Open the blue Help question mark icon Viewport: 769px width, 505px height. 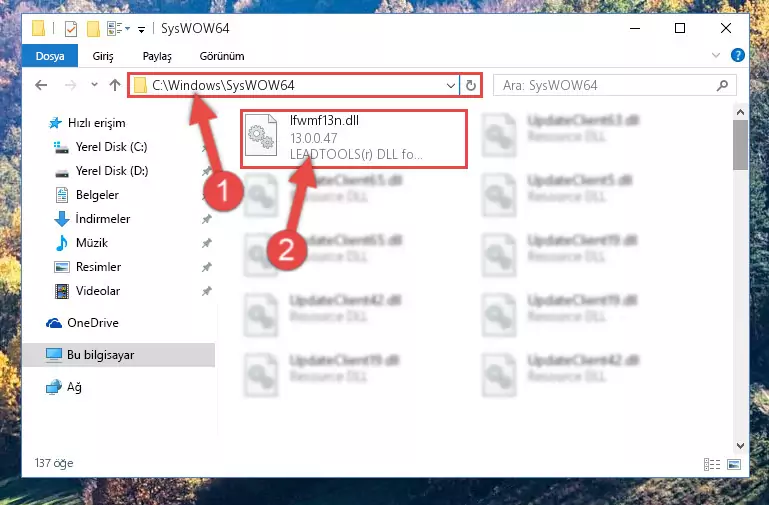click(x=737, y=55)
